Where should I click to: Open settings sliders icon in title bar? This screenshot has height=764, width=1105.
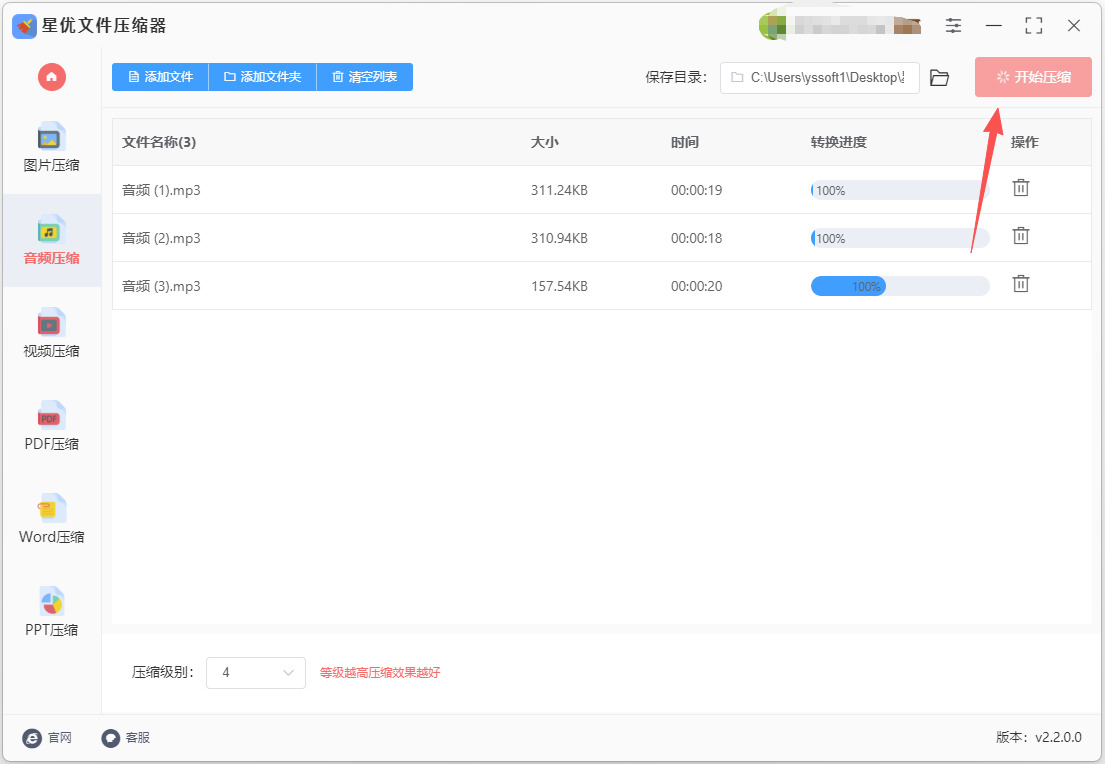[953, 26]
